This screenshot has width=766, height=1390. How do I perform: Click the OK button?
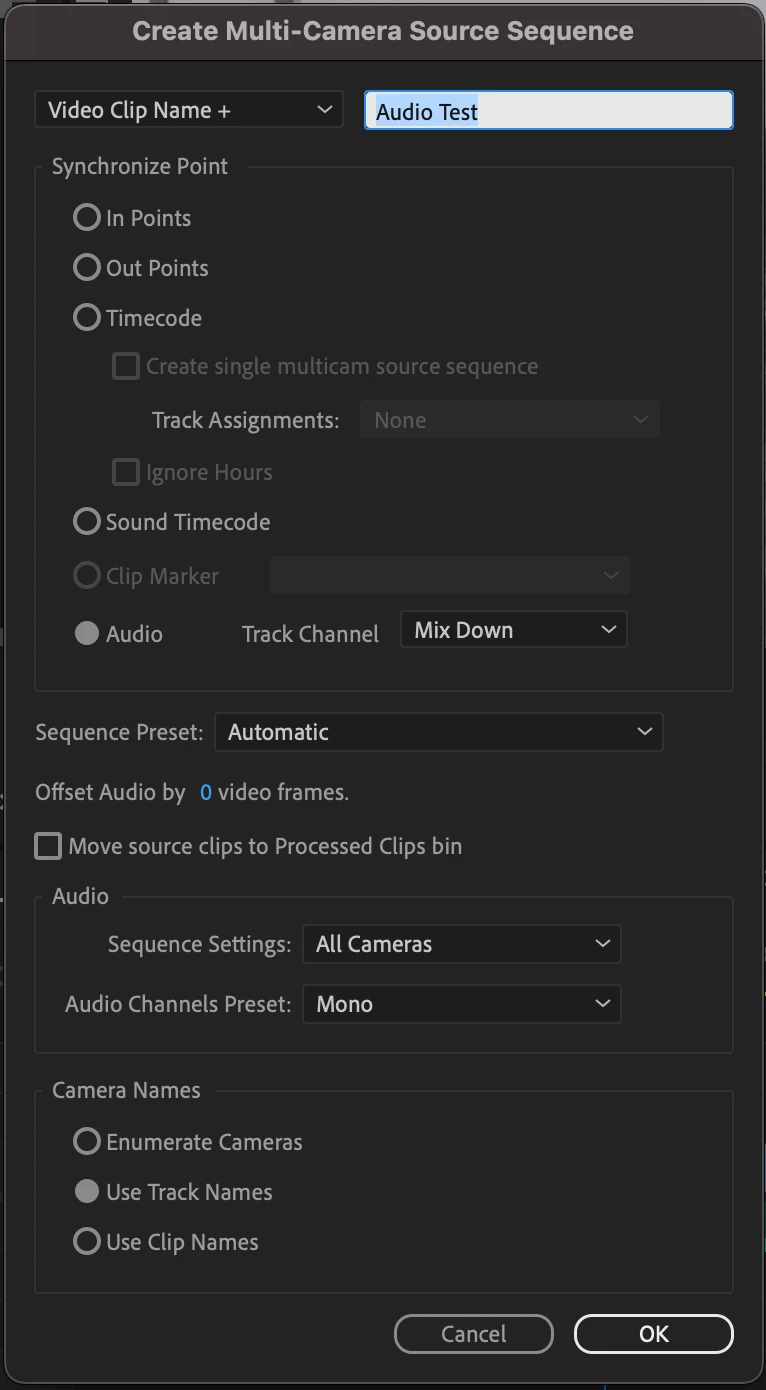tap(654, 1334)
